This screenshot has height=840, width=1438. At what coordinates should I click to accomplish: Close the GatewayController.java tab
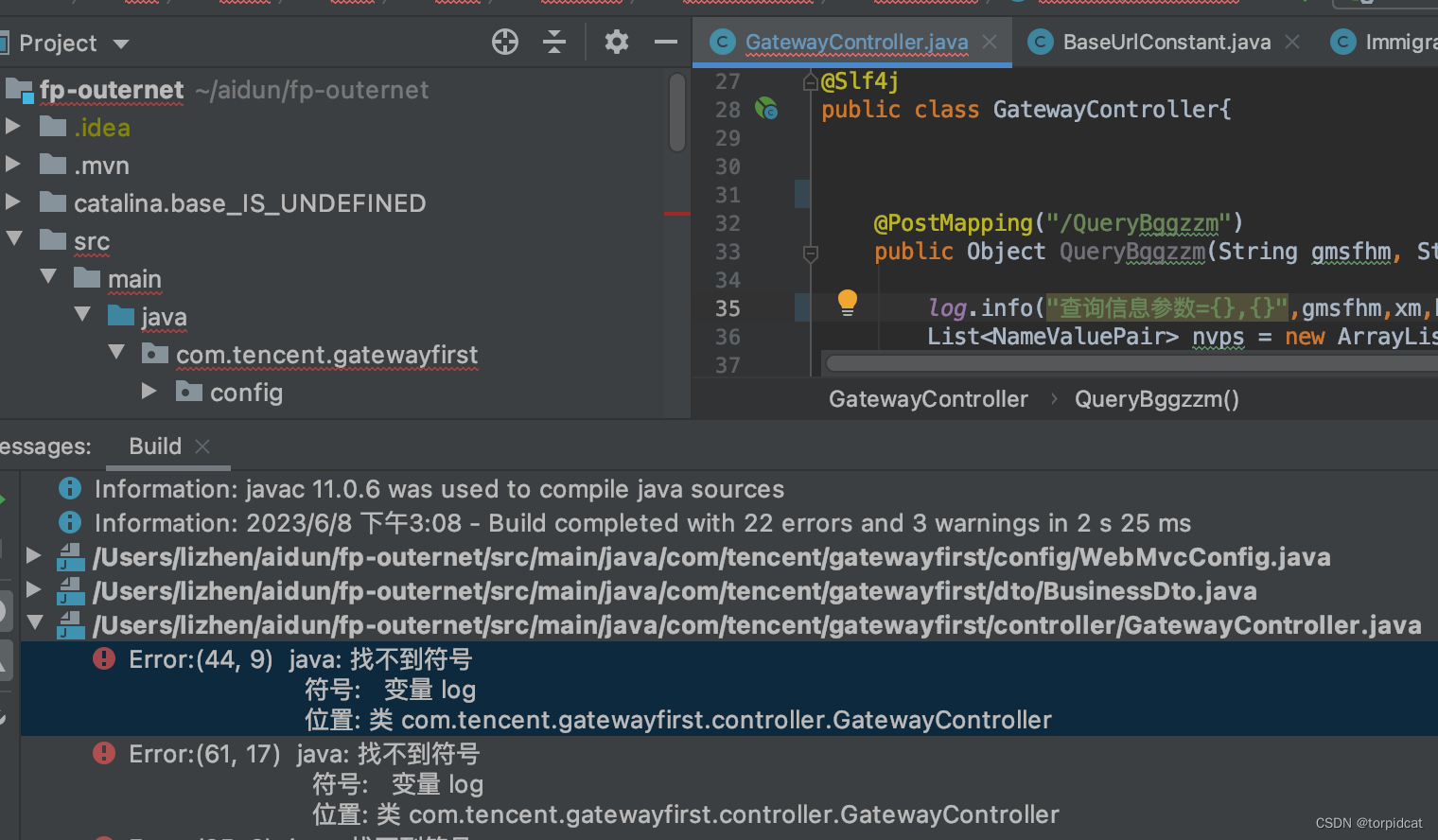(x=990, y=43)
